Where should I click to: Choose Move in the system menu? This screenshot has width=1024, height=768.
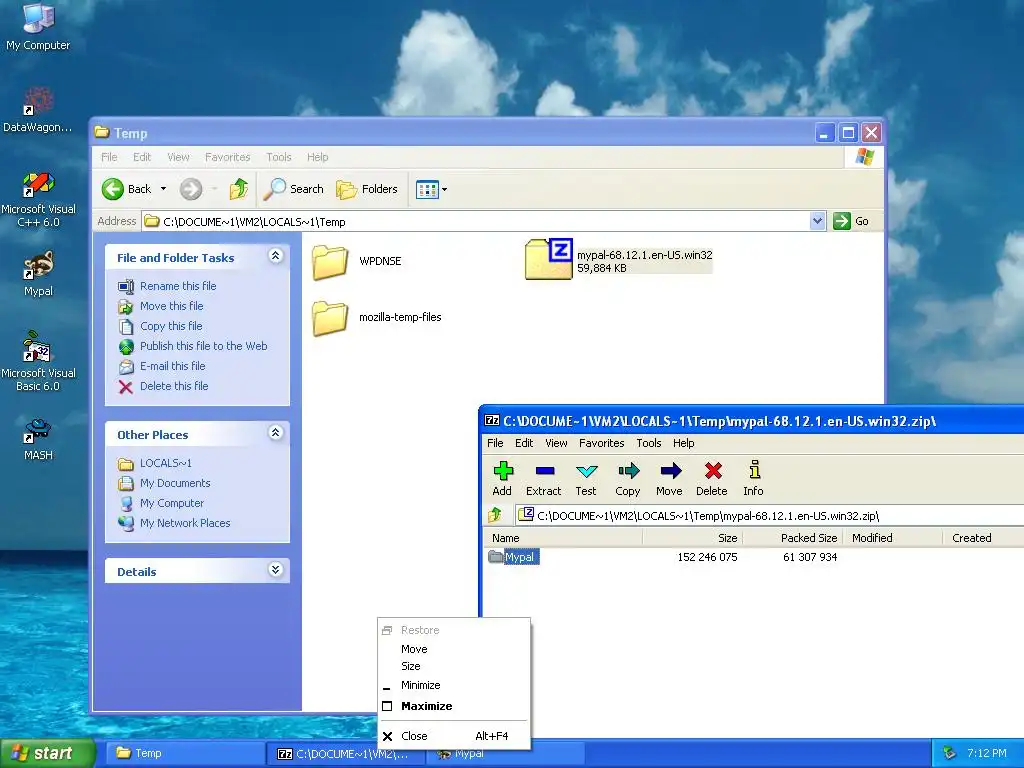454,649
